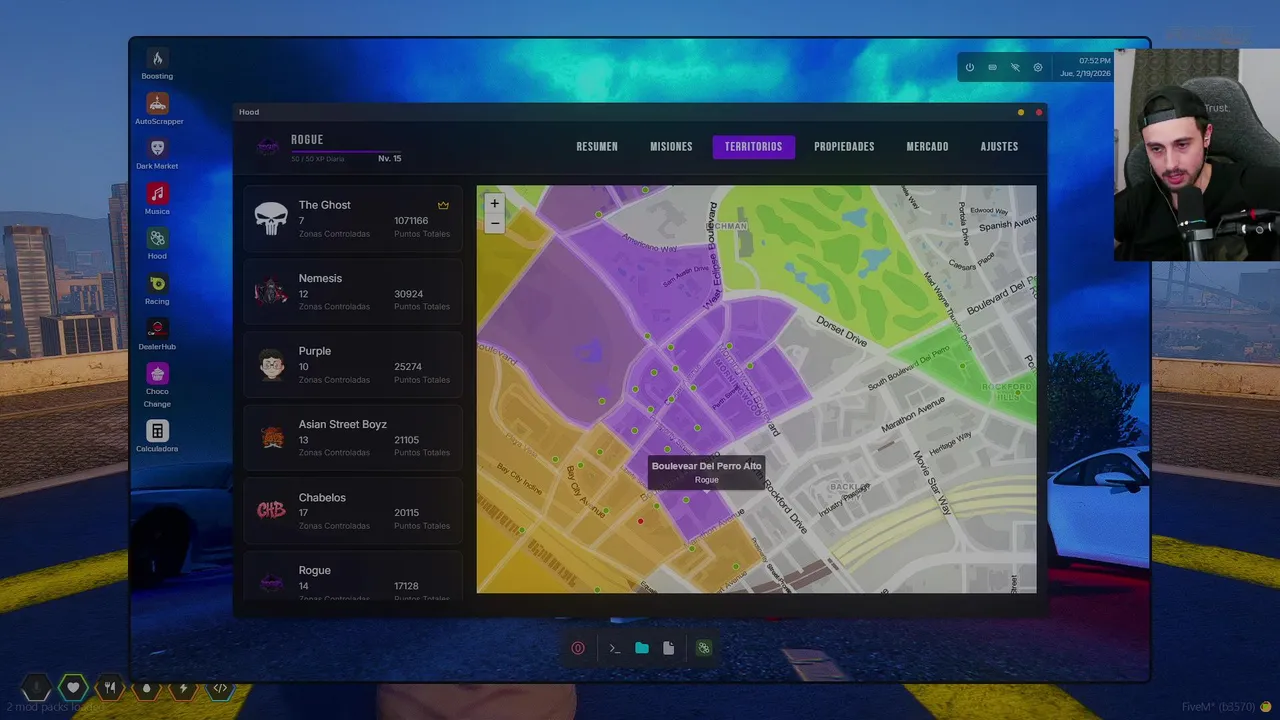Launch the Calculadora app icon
This screenshot has height=720, width=1280.
click(x=157, y=431)
